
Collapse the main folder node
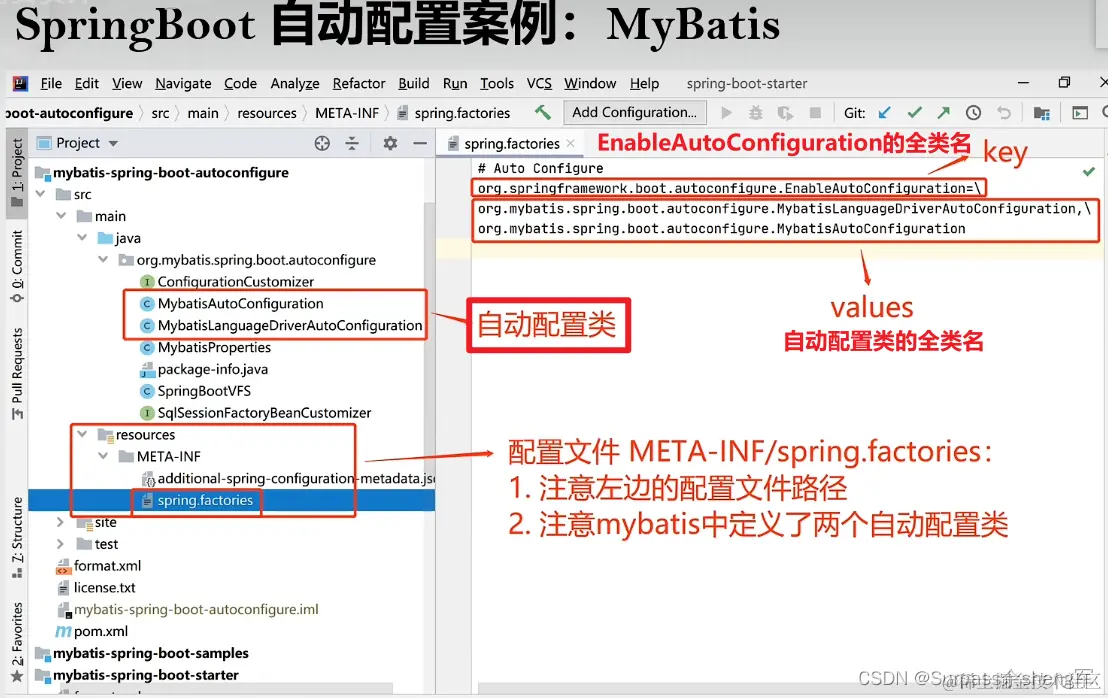click(x=61, y=216)
